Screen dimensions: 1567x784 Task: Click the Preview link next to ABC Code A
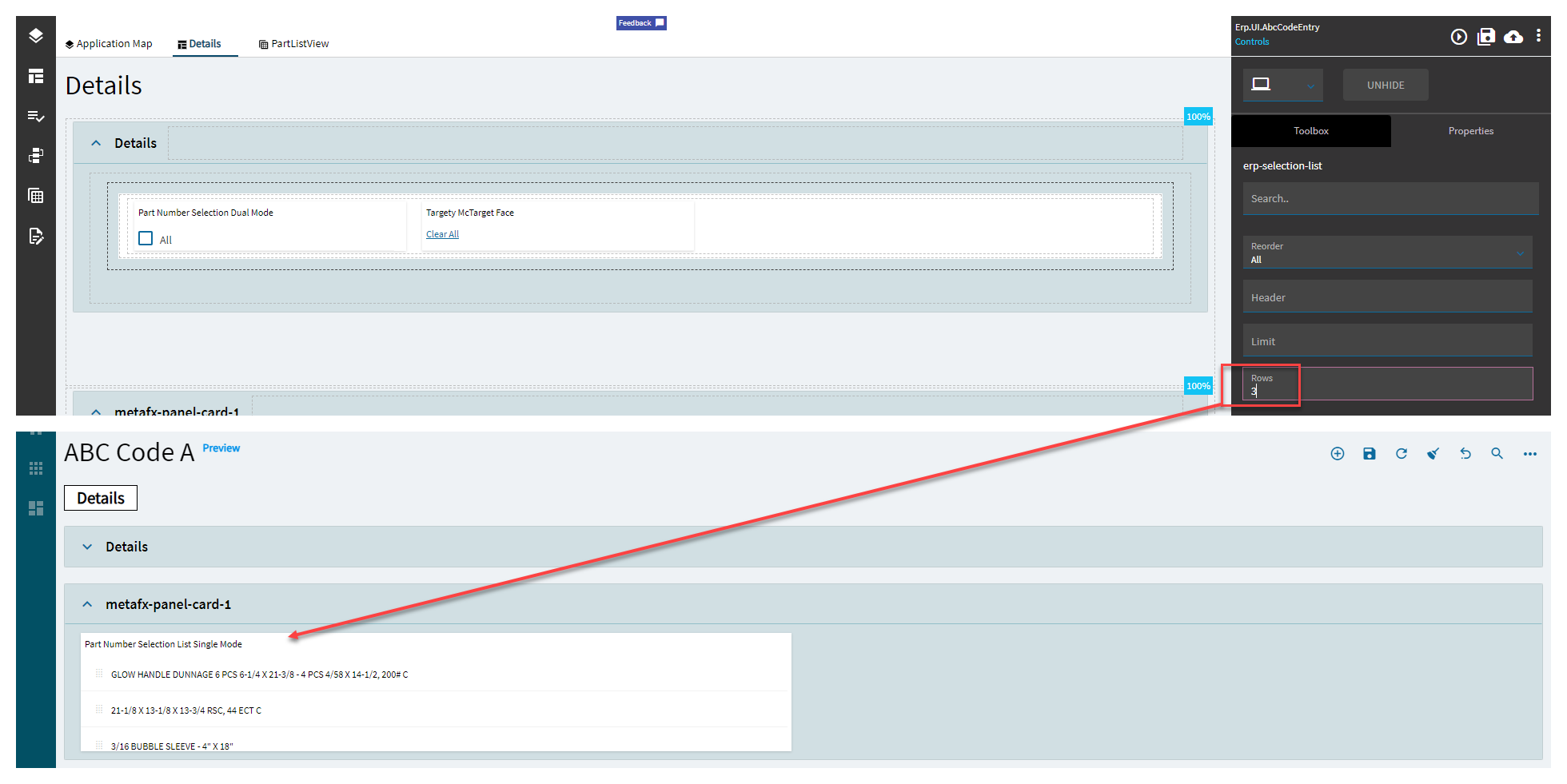pos(221,448)
